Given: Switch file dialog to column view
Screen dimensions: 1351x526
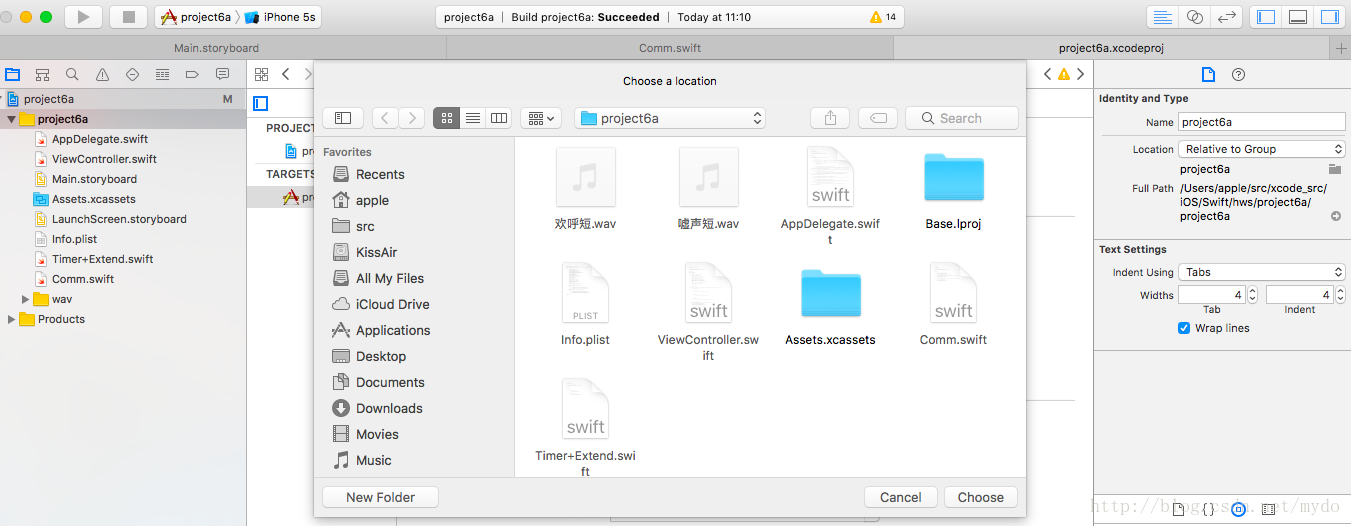Looking at the screenshot, I should [499, 118].
